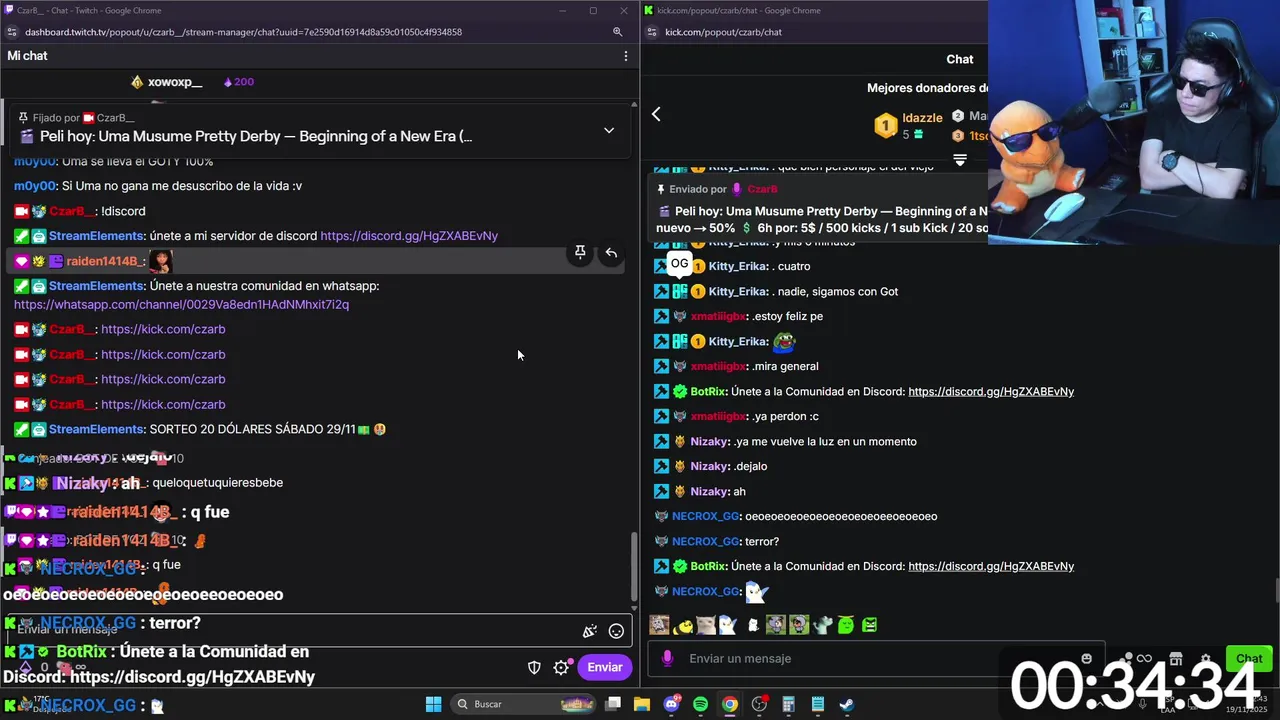This screenshot has width=1280, height=720.
Task: Open the discord.gg link from StreamElements
Action: [x=409, y=236]
